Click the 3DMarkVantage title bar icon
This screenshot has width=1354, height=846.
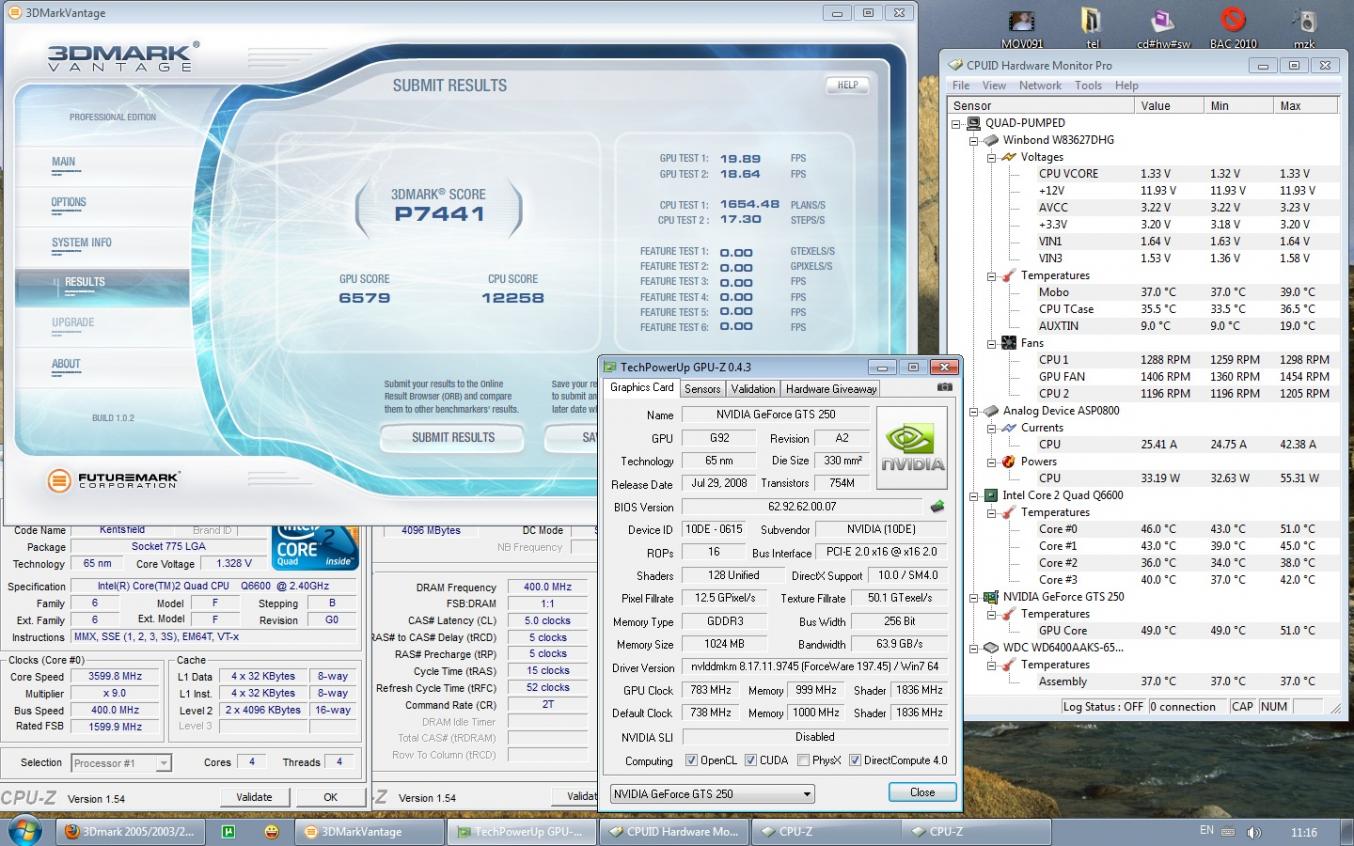point(15,13)
